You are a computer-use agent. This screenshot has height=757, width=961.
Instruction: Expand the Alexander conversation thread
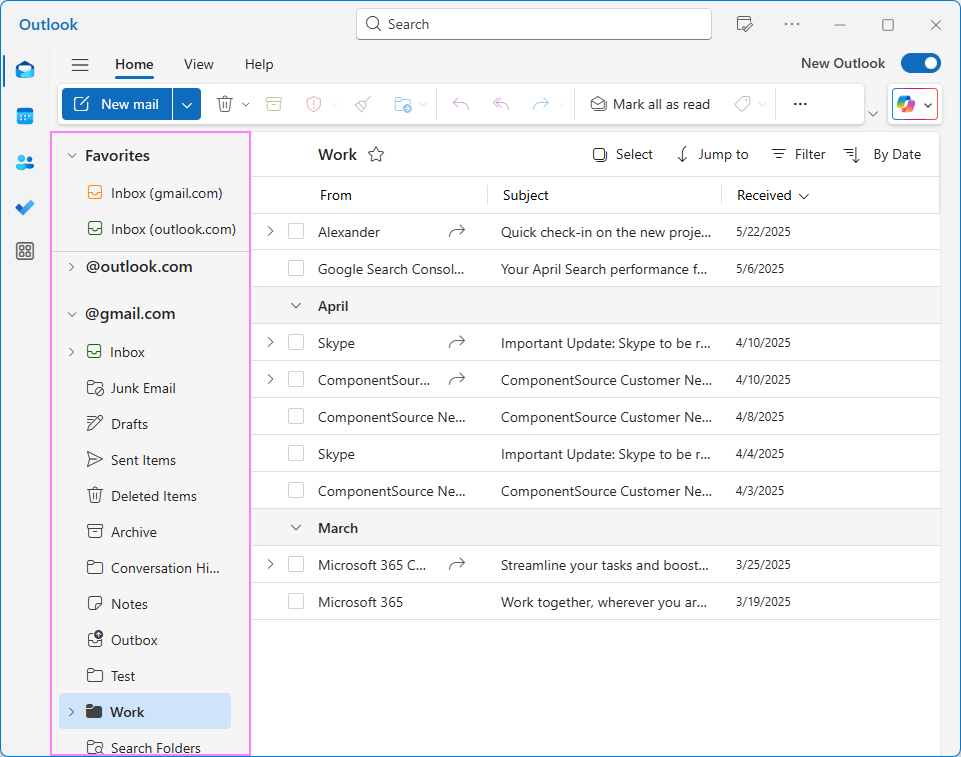pos(270,232)
